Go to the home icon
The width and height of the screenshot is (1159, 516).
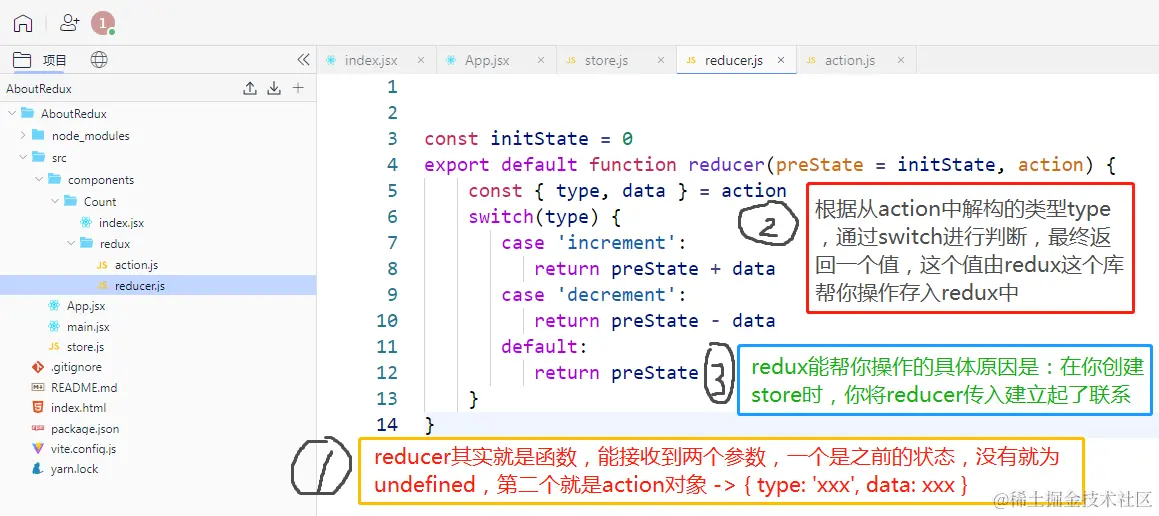click(23, 24)
